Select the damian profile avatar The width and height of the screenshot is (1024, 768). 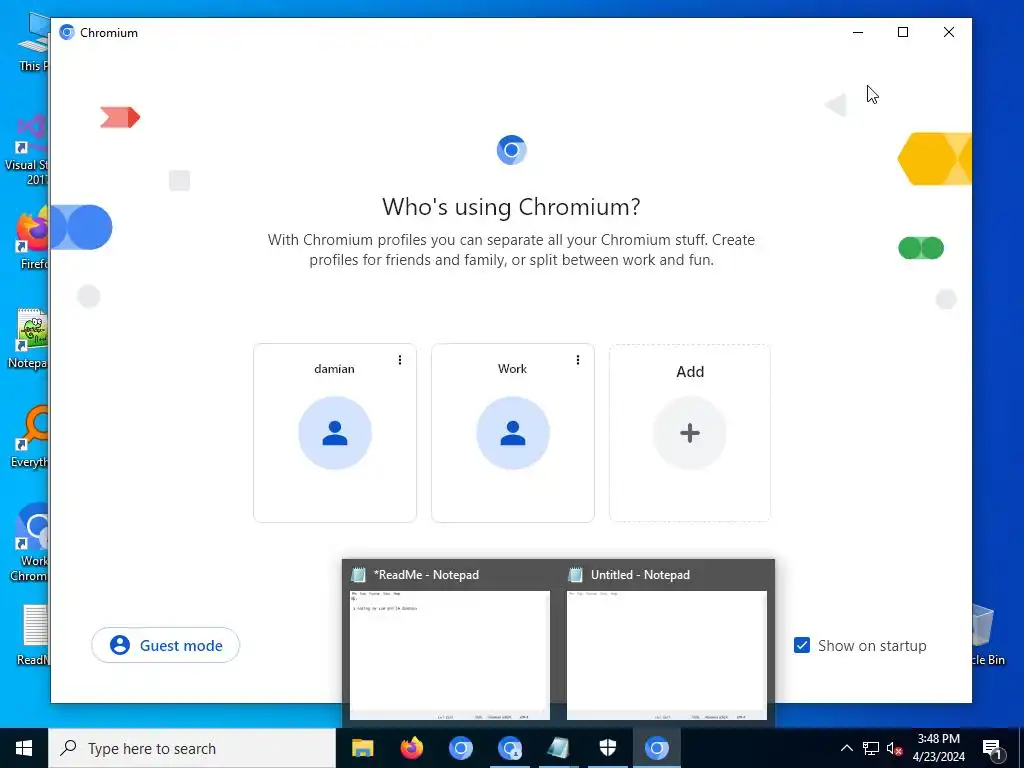click(335, 433)
